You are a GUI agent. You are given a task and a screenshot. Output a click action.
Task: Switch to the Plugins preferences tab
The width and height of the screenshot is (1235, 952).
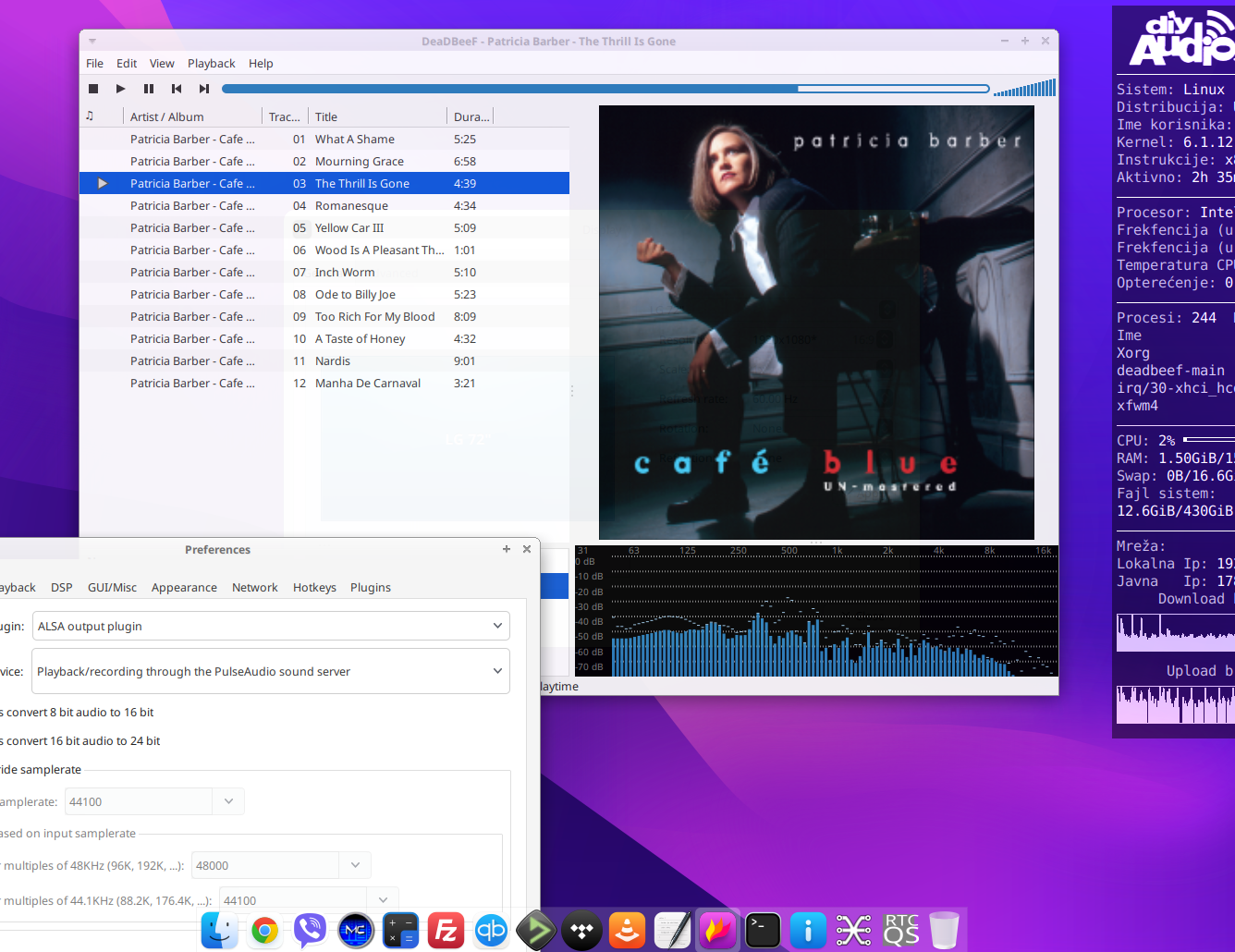(371, 588)
